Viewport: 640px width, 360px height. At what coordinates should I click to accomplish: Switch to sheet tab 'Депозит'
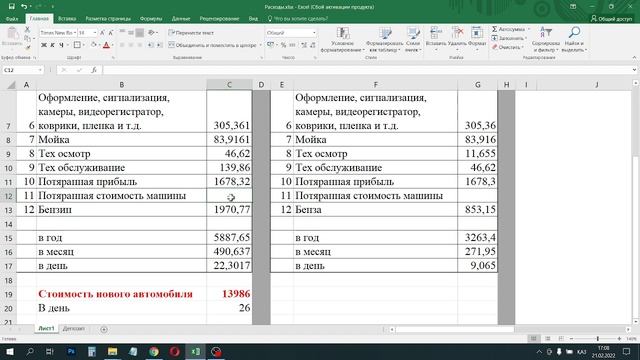(x=74, y=329)
